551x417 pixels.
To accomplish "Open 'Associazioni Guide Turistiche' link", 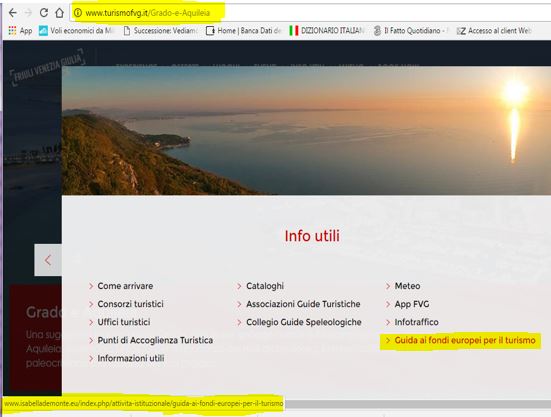I will (303, 304).
